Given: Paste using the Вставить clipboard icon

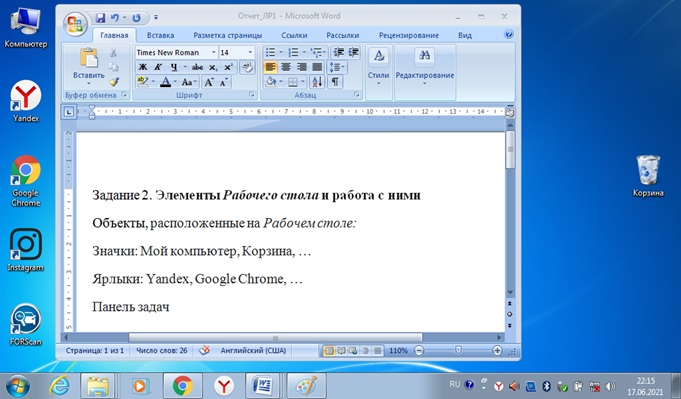Looking at the screenshot, I should (89, 58).
